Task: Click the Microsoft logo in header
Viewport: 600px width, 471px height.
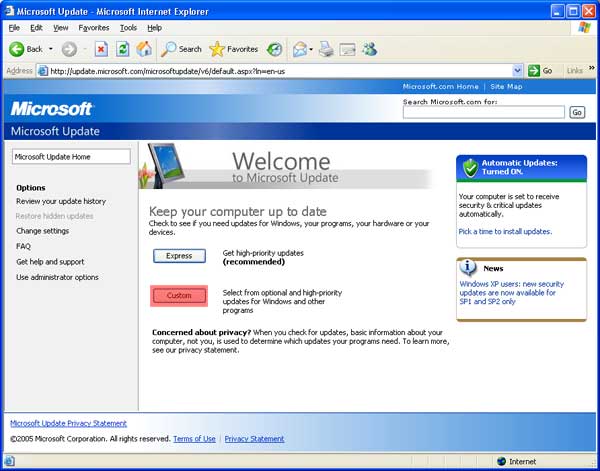Action: point(51,109)
